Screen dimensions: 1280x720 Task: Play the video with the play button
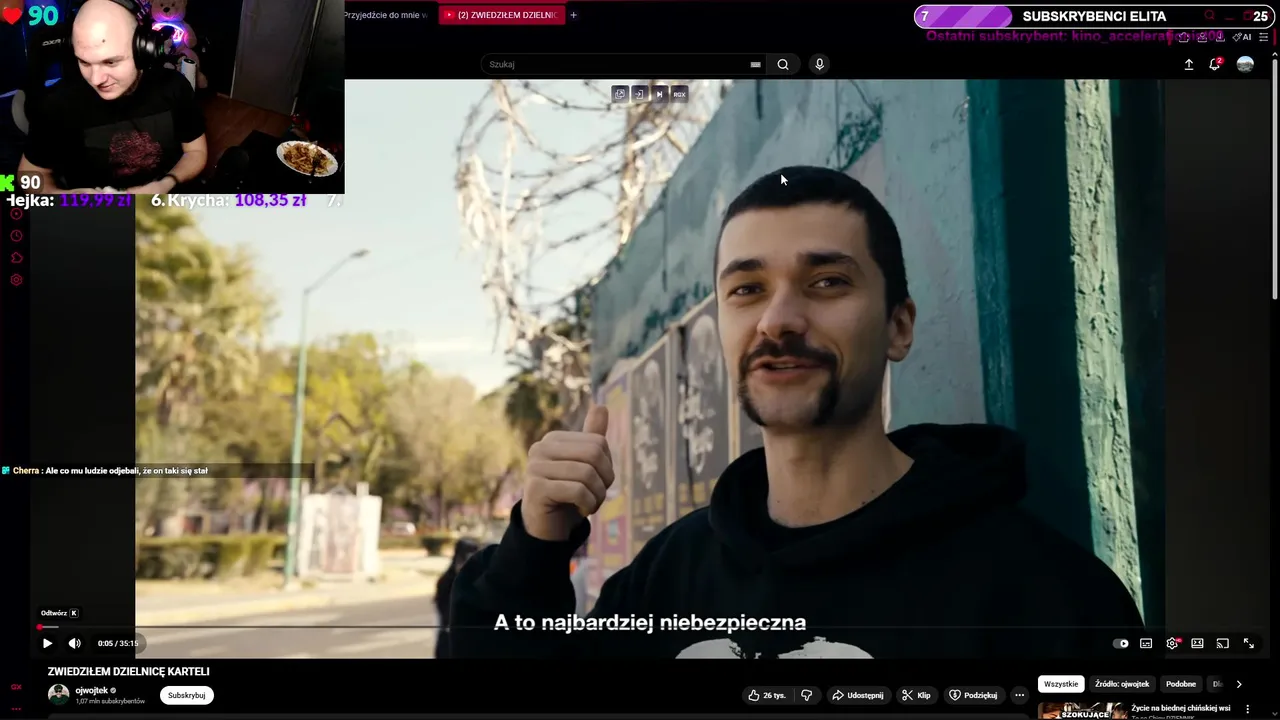coord(47,643)
